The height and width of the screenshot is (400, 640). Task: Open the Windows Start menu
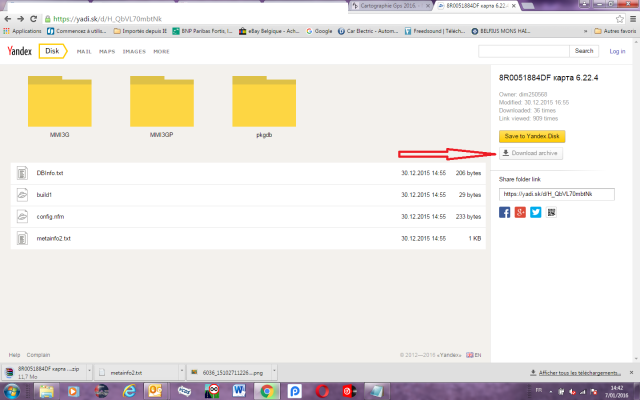11,389
